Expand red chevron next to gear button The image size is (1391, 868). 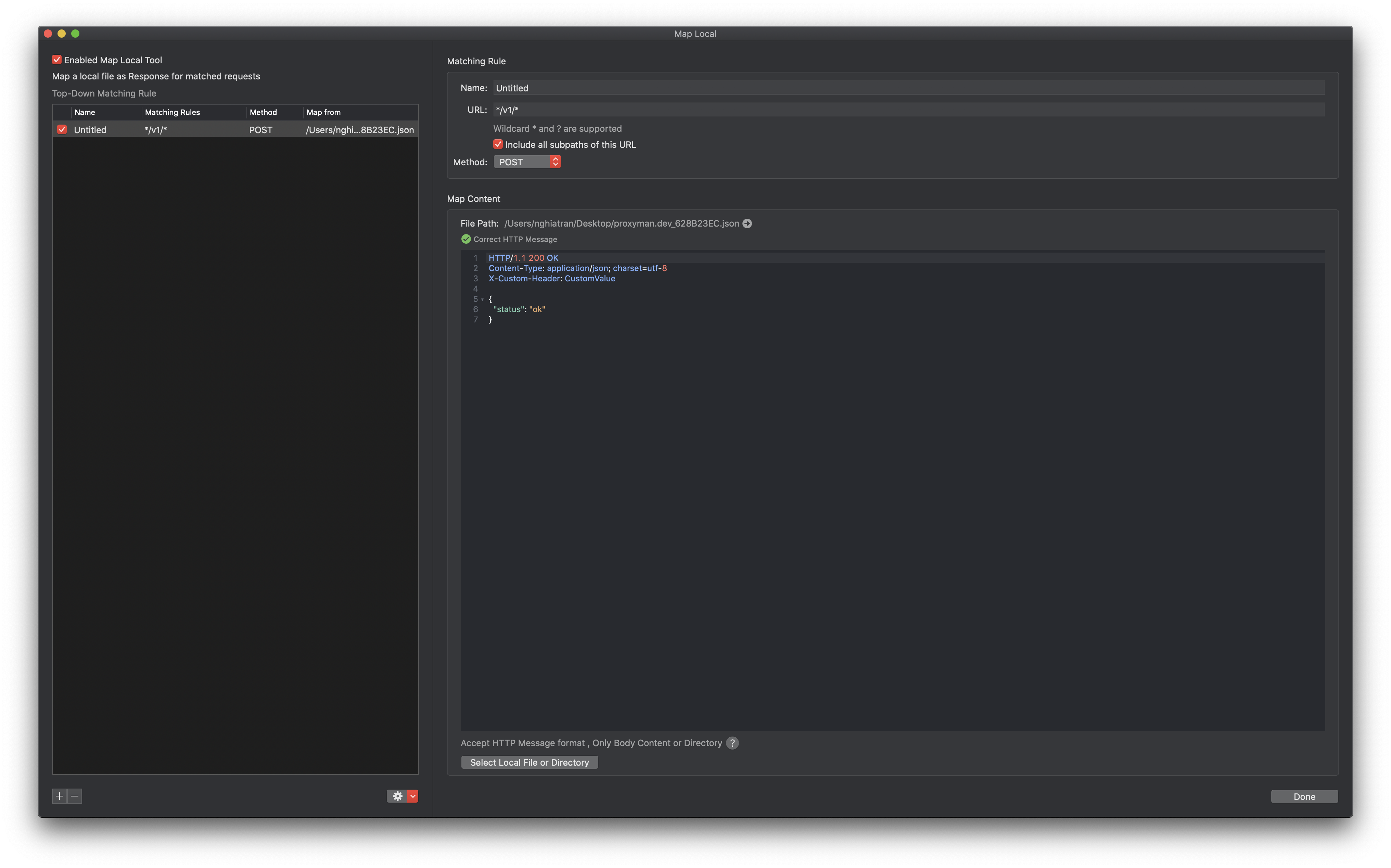tap(413, 796)
